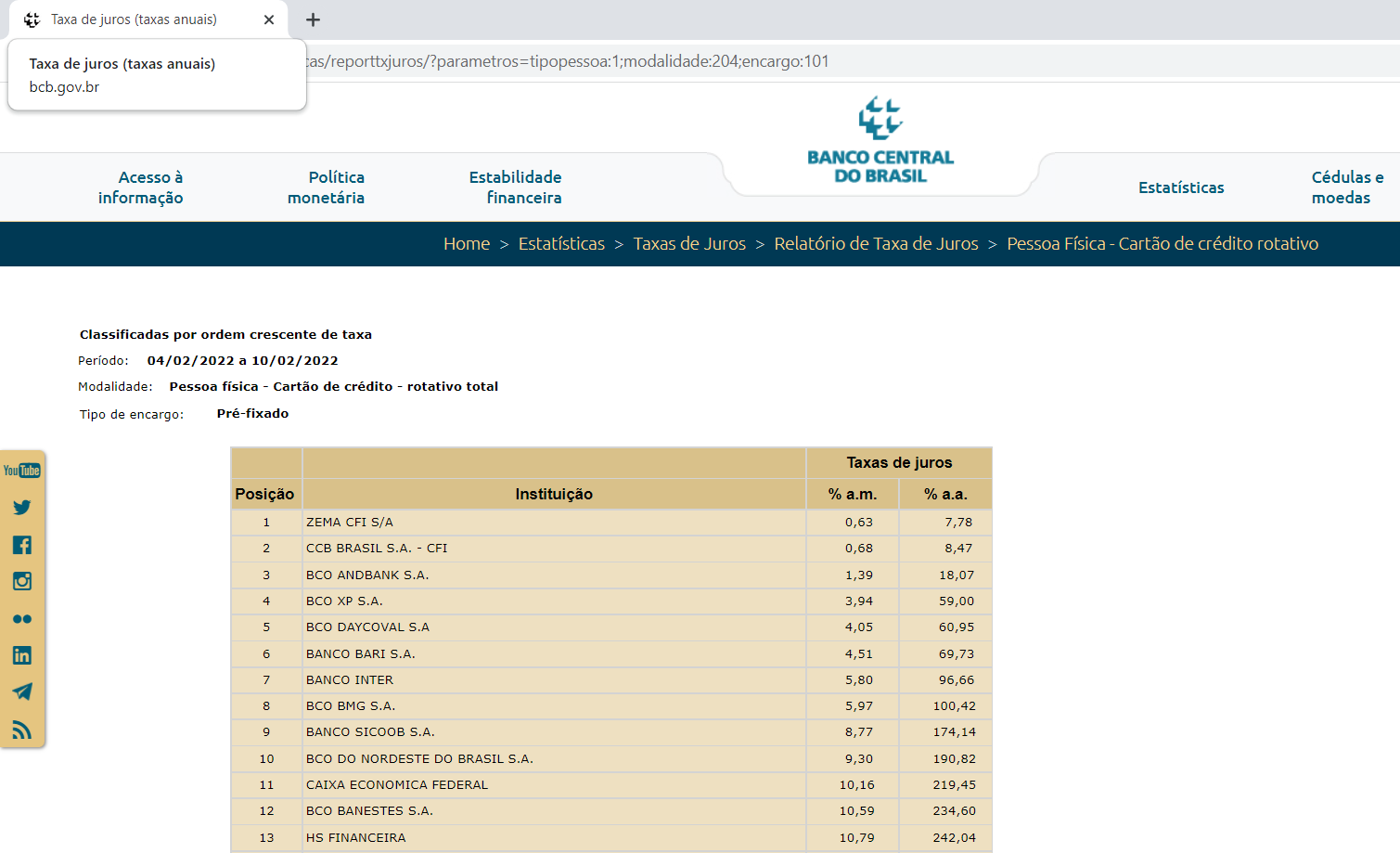Go to Relatório de Taxa de Juros breadcrumb
Viewport: 1400px width, 853px height.
tap(876, 244)
